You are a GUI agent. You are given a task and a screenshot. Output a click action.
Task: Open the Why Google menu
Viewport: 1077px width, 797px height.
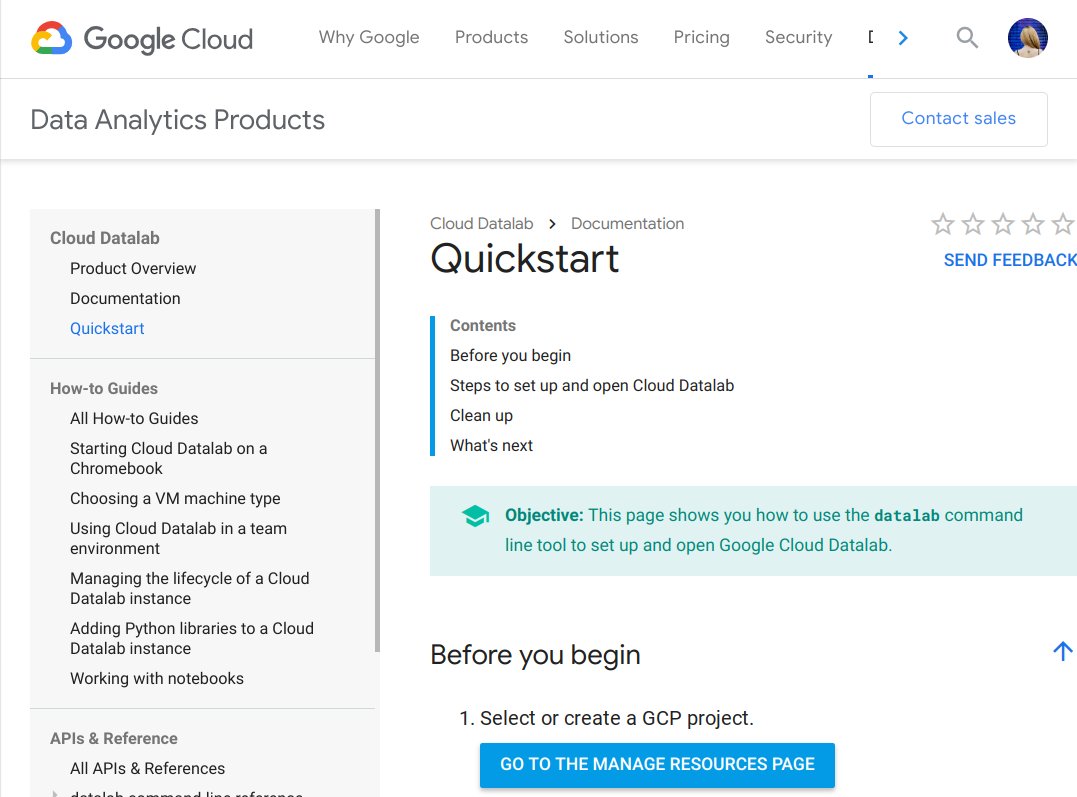[369, 37]
